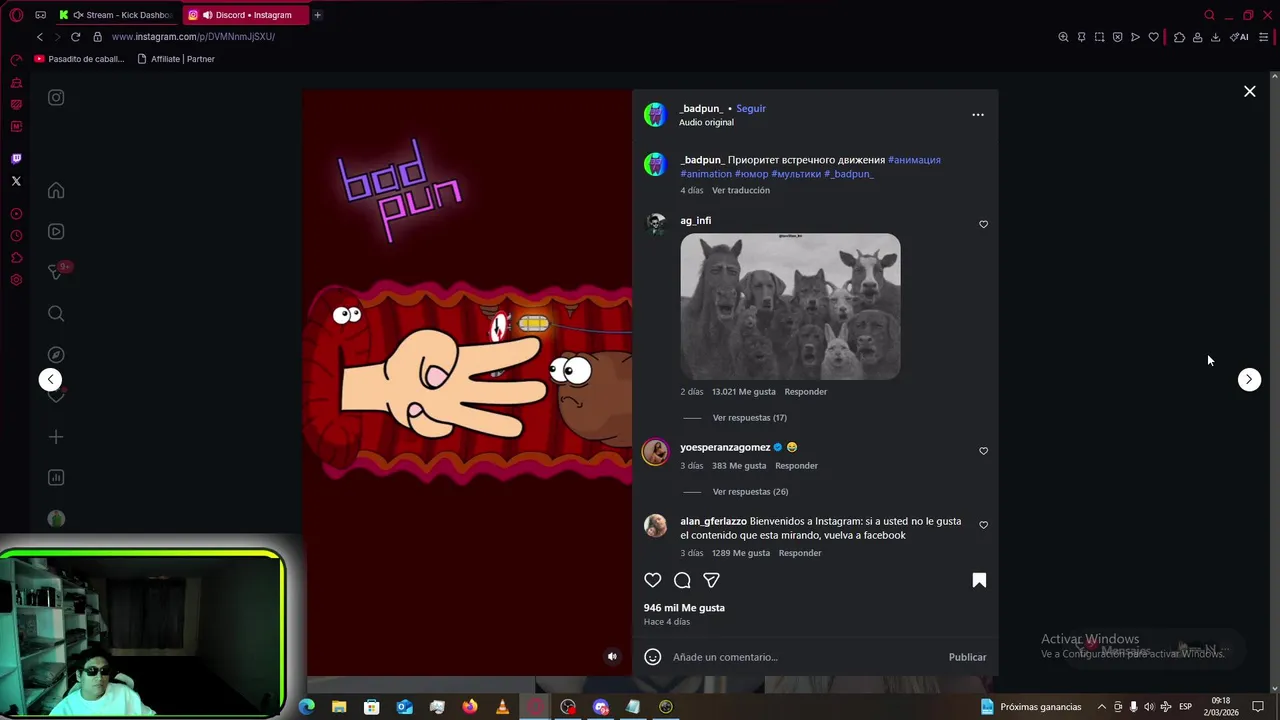Reload the current page

[x=75, y=37]
